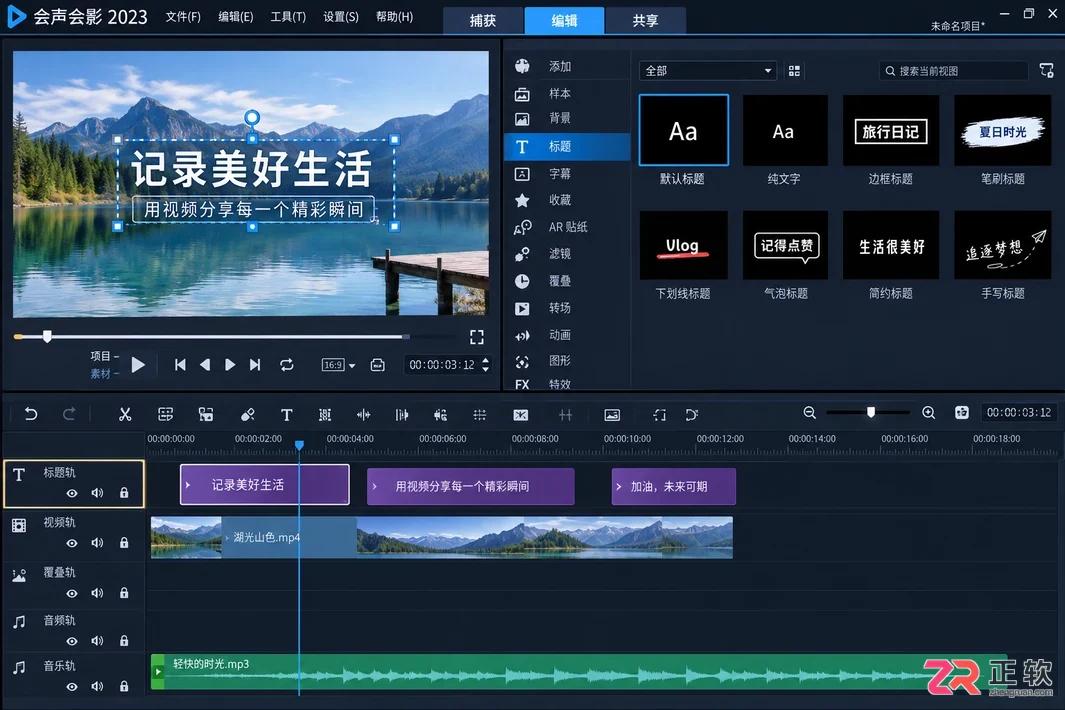Jump to the end of the project

255,365
